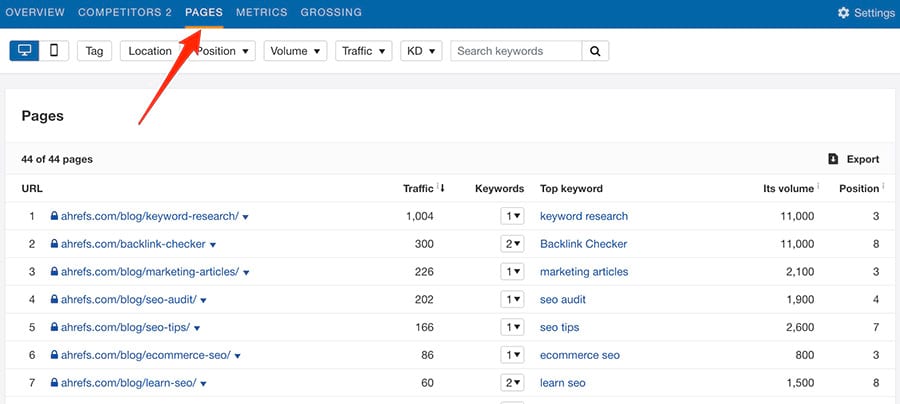Open Settings gear

click(x=843, y=12)
